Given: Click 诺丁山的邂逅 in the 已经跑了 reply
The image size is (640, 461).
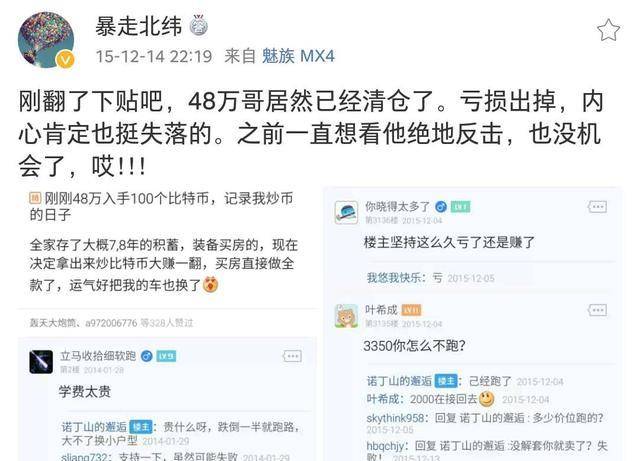Looking at the screenshot, I should coord(399,381).
